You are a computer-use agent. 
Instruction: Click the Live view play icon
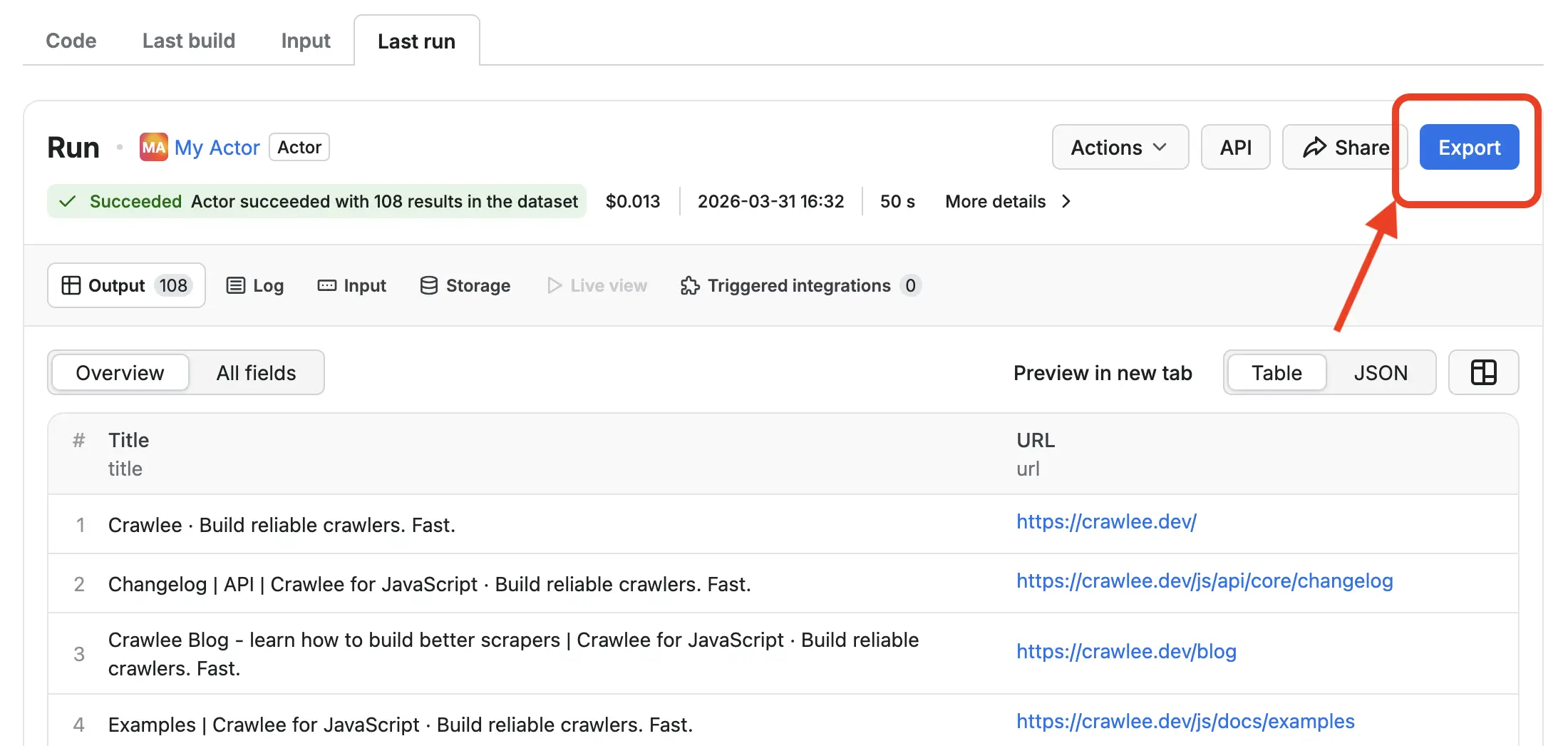554,285
